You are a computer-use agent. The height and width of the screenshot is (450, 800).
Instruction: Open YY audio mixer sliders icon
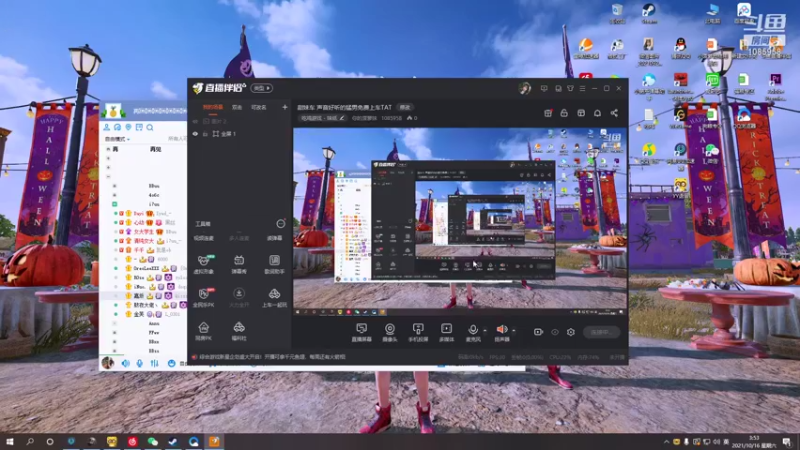[155, 363]
